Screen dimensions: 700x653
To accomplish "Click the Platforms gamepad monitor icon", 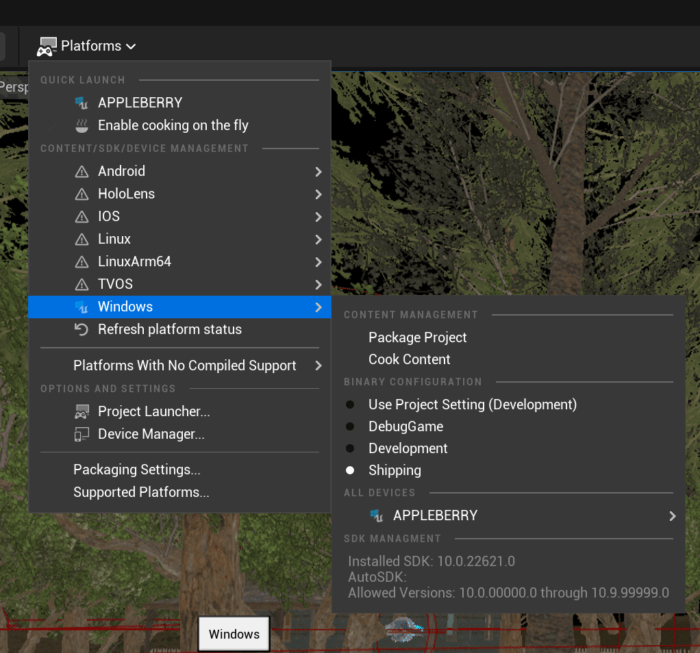I will coord(47,46).
